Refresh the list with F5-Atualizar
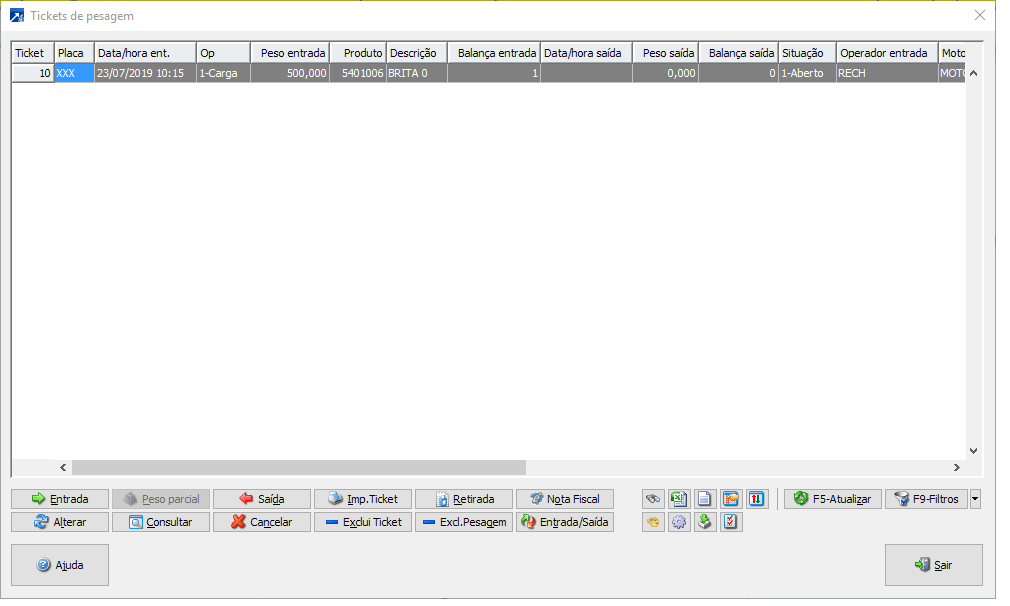 tap(833, 499)
